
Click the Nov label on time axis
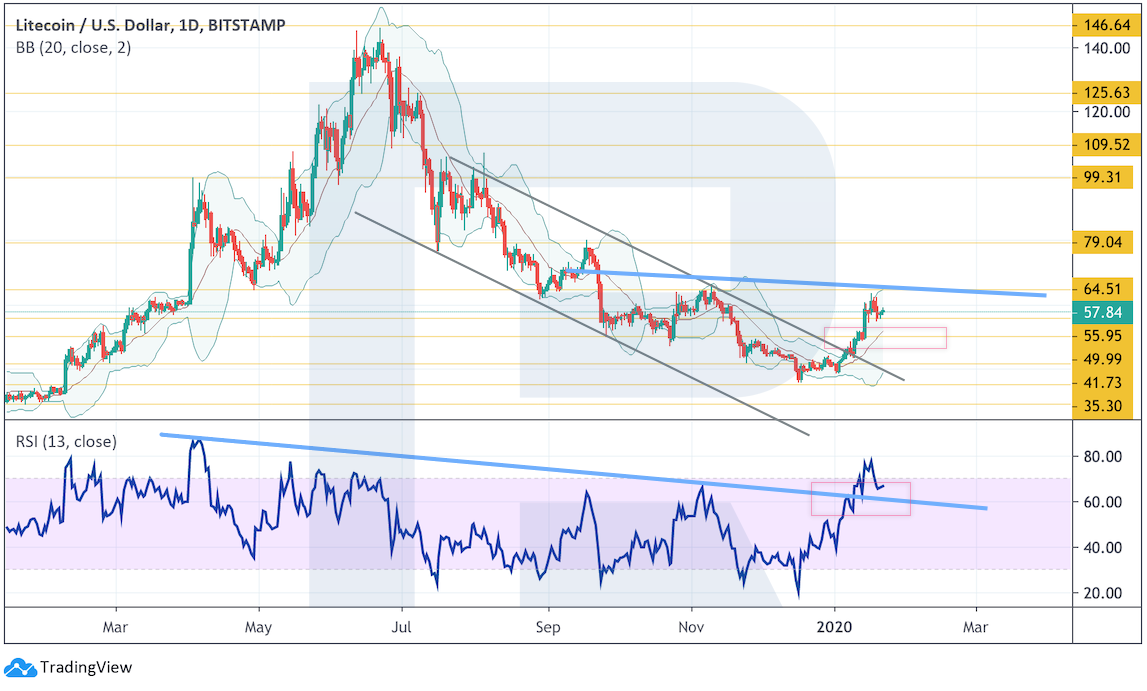pos(691,627)
